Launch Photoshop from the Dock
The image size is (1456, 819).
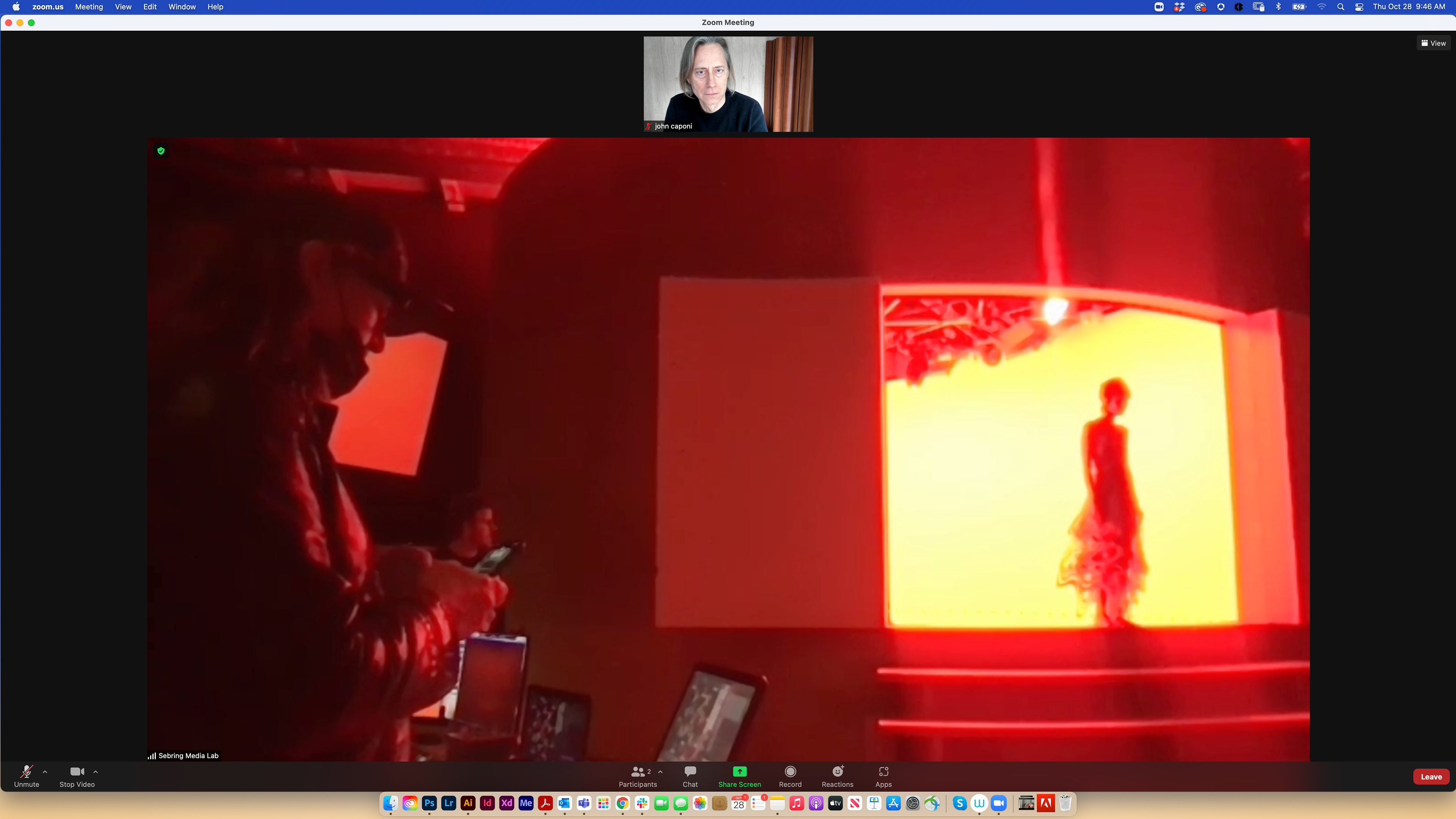click(x=430, y=803)
